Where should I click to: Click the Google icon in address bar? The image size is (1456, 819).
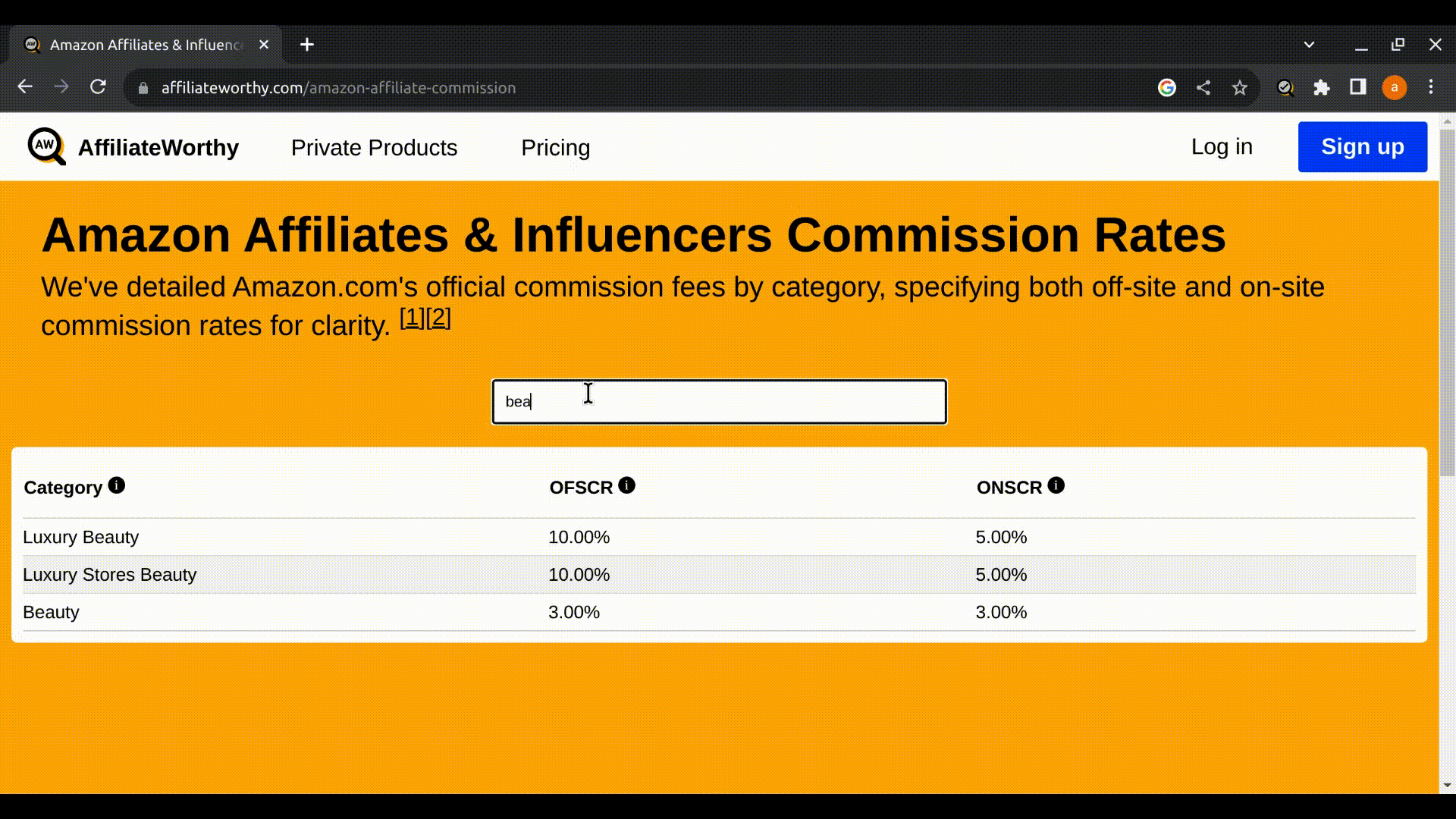click(x=1167, y=88)
